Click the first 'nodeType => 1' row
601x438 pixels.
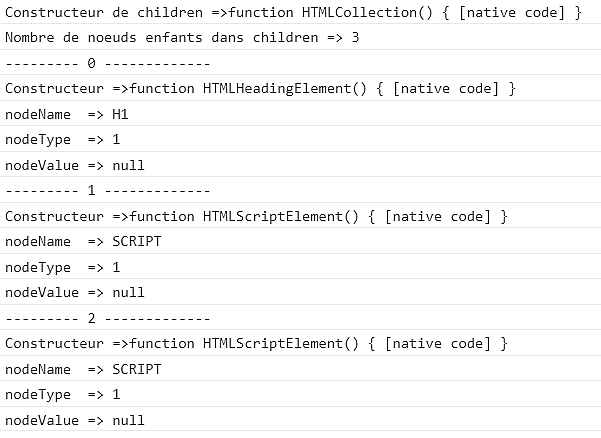(x=300, y=139)
